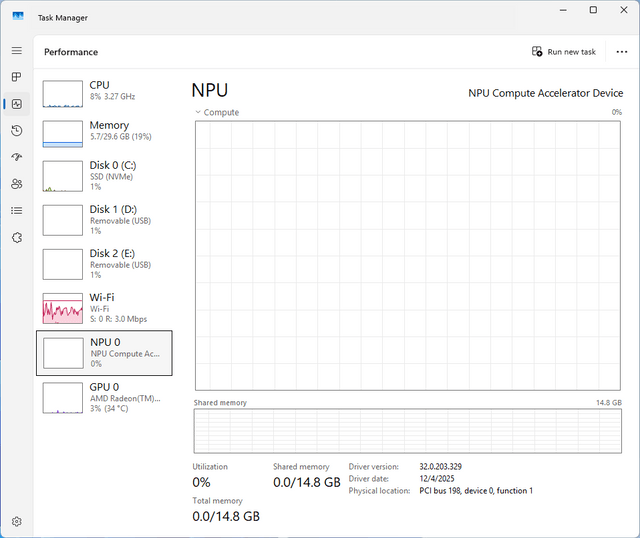Open the hamburger navigation menu
The width and height of the screenshot is (640, 538).
coord(17,51)
